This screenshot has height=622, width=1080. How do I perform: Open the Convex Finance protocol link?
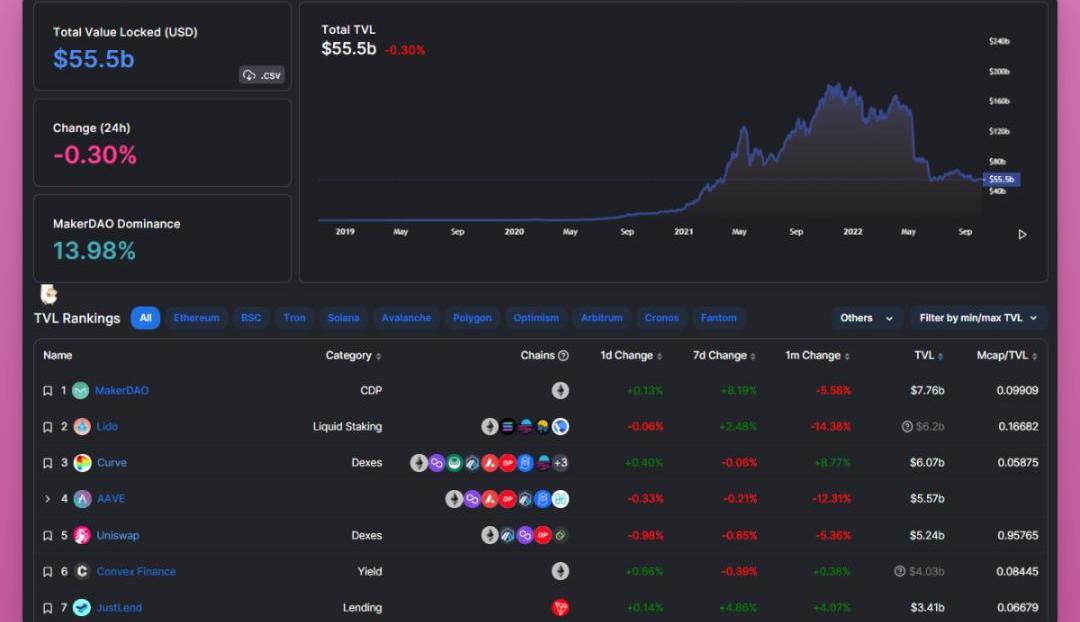tap(136, 572)
